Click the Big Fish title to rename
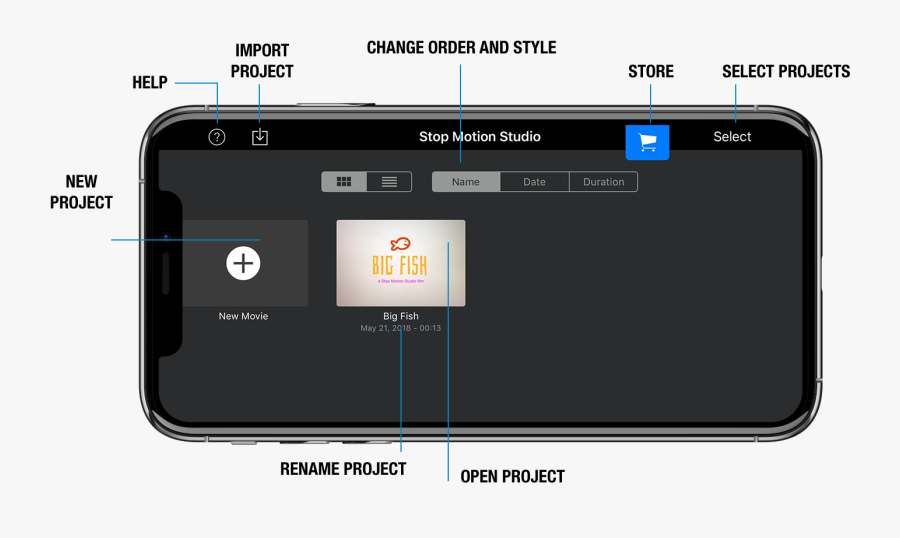The image size is (900, 538). point(400,316)
